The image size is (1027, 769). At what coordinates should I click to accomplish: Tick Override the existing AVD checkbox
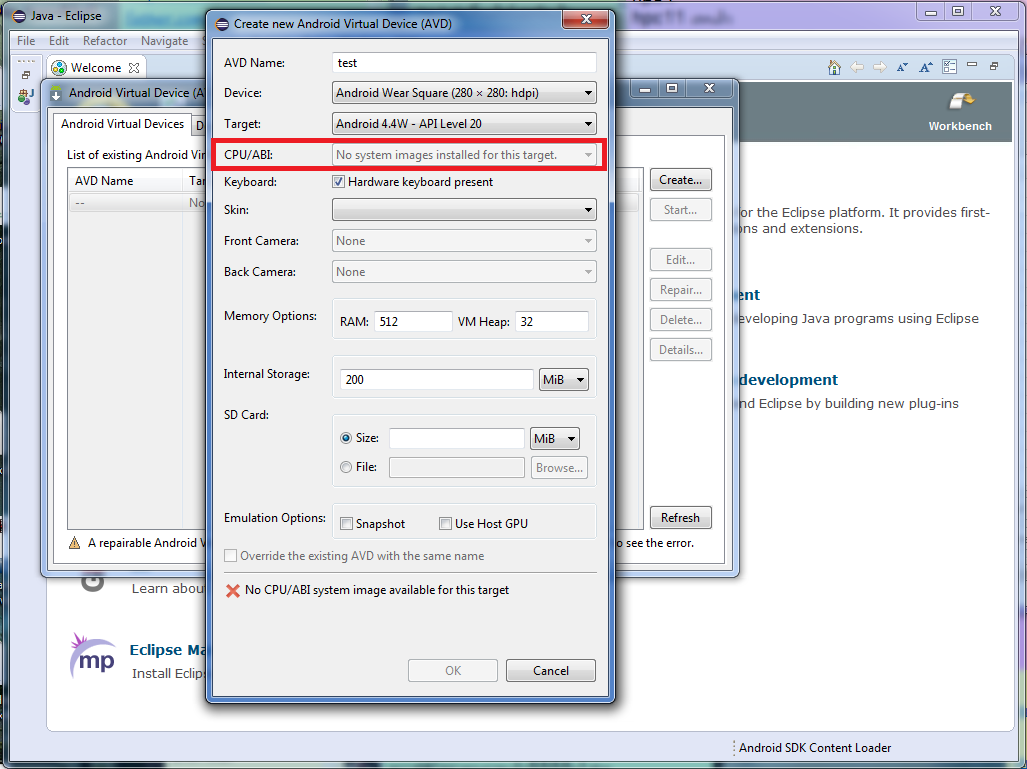coord(231,556)
